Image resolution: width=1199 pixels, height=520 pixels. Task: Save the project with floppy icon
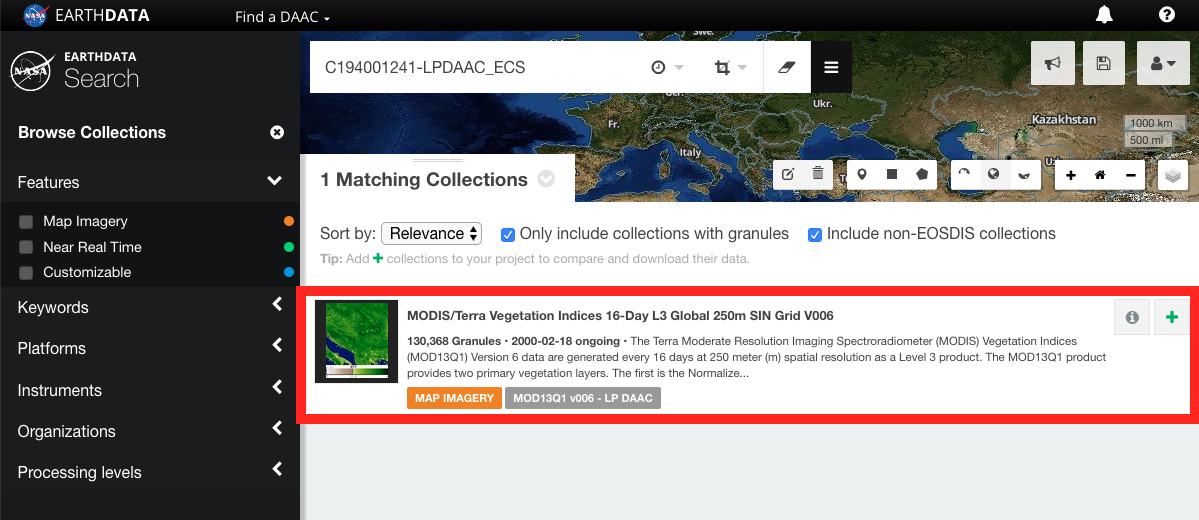click(x=1103, y=63)
